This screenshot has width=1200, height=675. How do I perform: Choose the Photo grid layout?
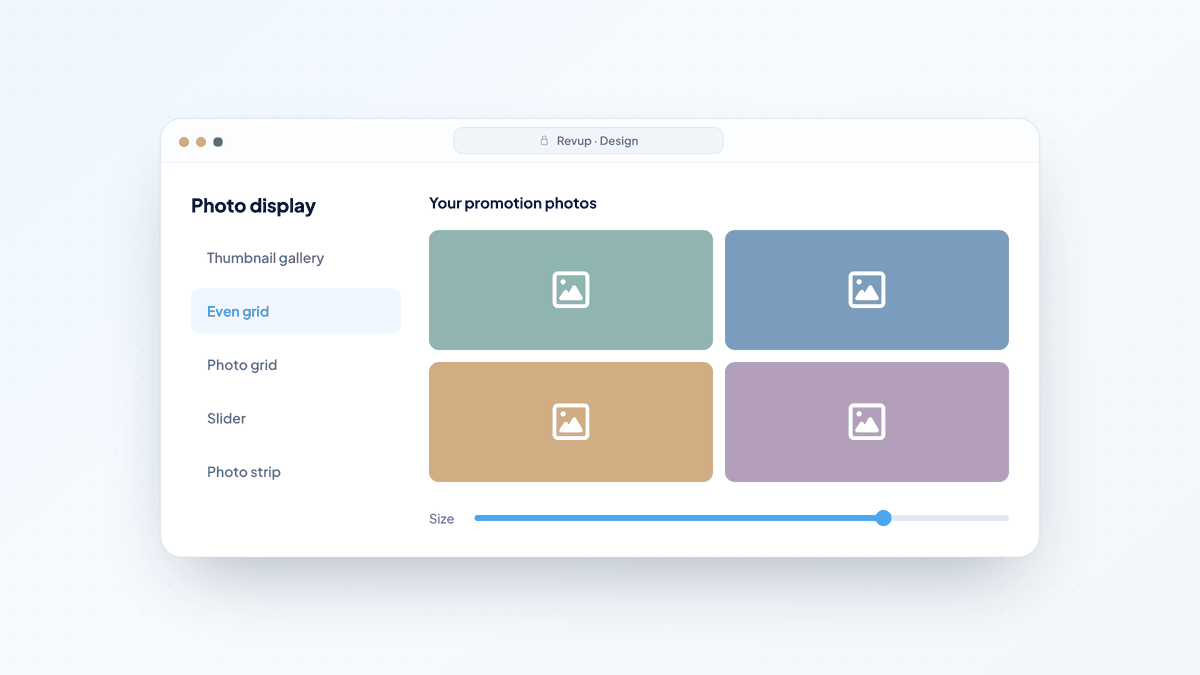[x=295, y=365]
